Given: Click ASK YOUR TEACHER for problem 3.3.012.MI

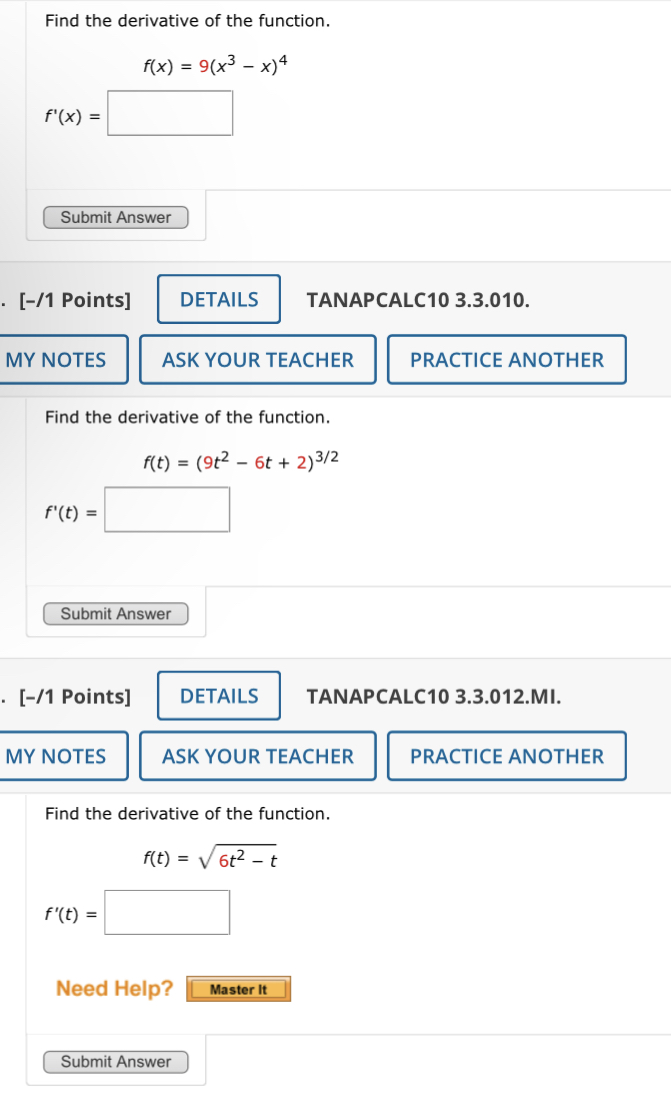Looking at the screenshot, I should click(x=258, y=756).
